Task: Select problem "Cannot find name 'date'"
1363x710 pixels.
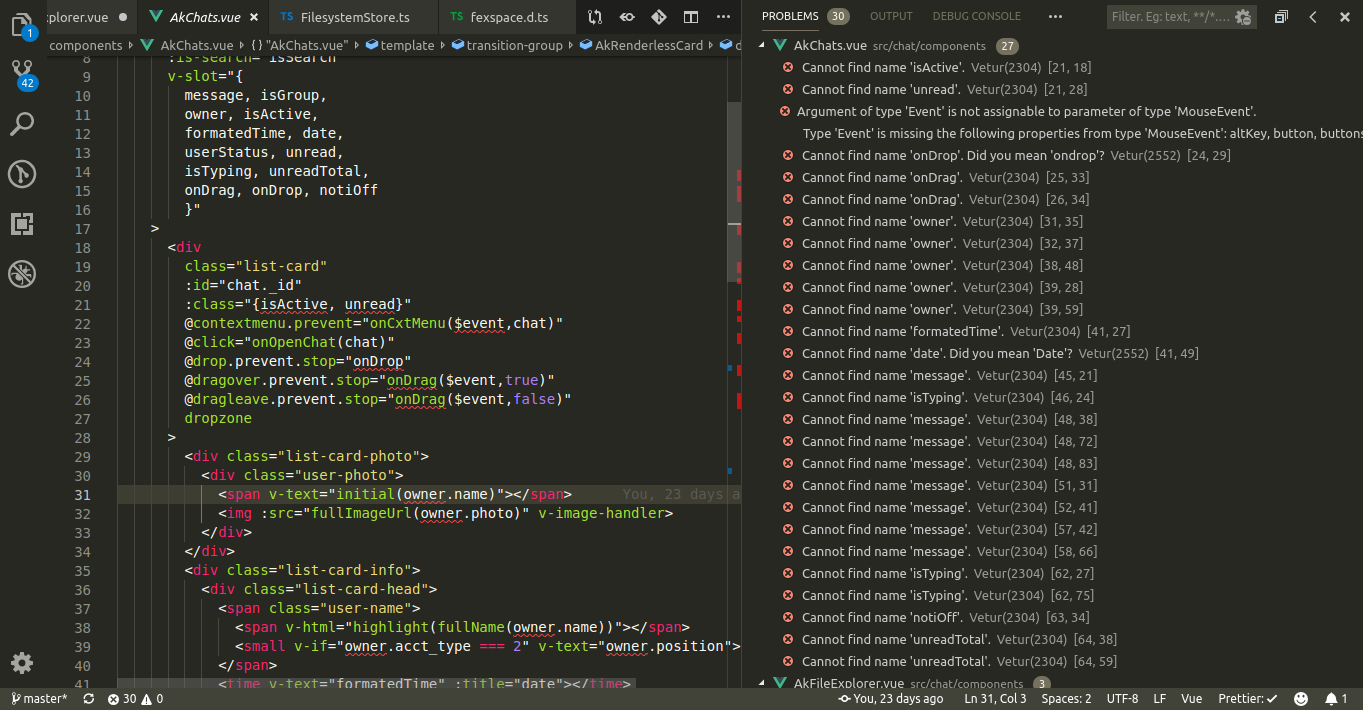Action: click(937, 354)
